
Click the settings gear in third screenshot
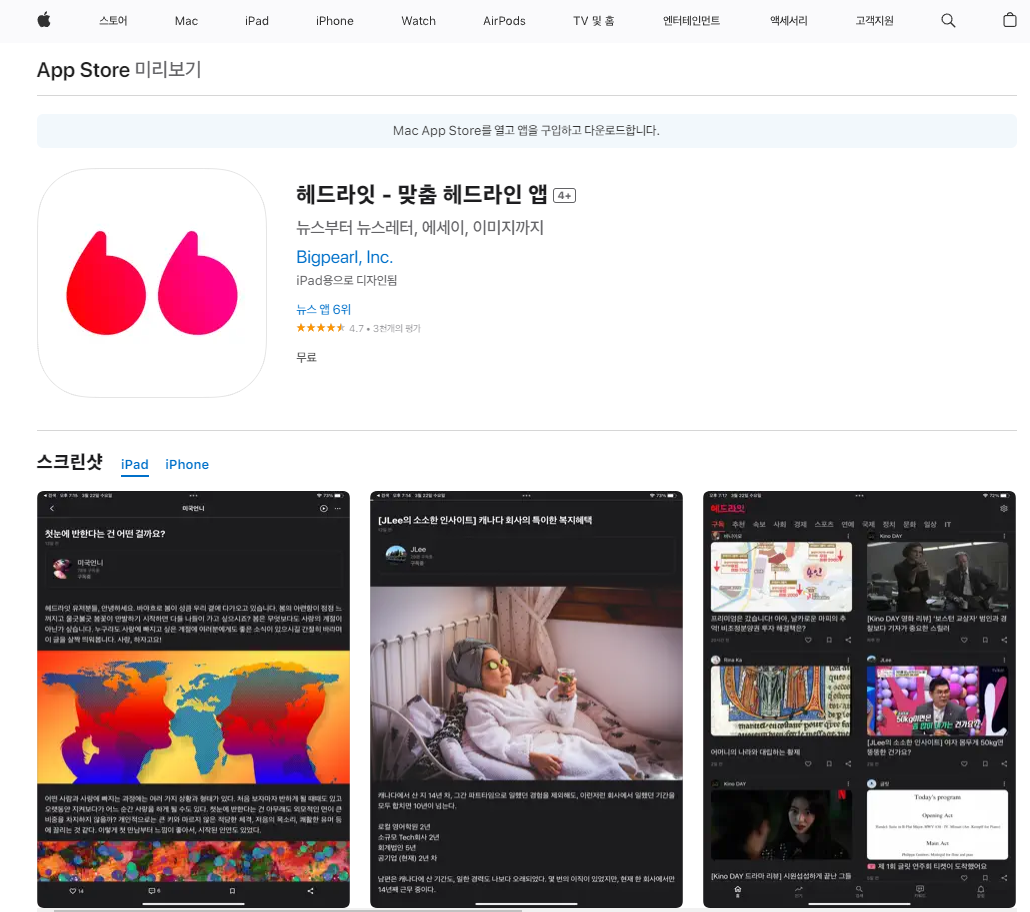pyautogui.click(x=1003, y=509)
